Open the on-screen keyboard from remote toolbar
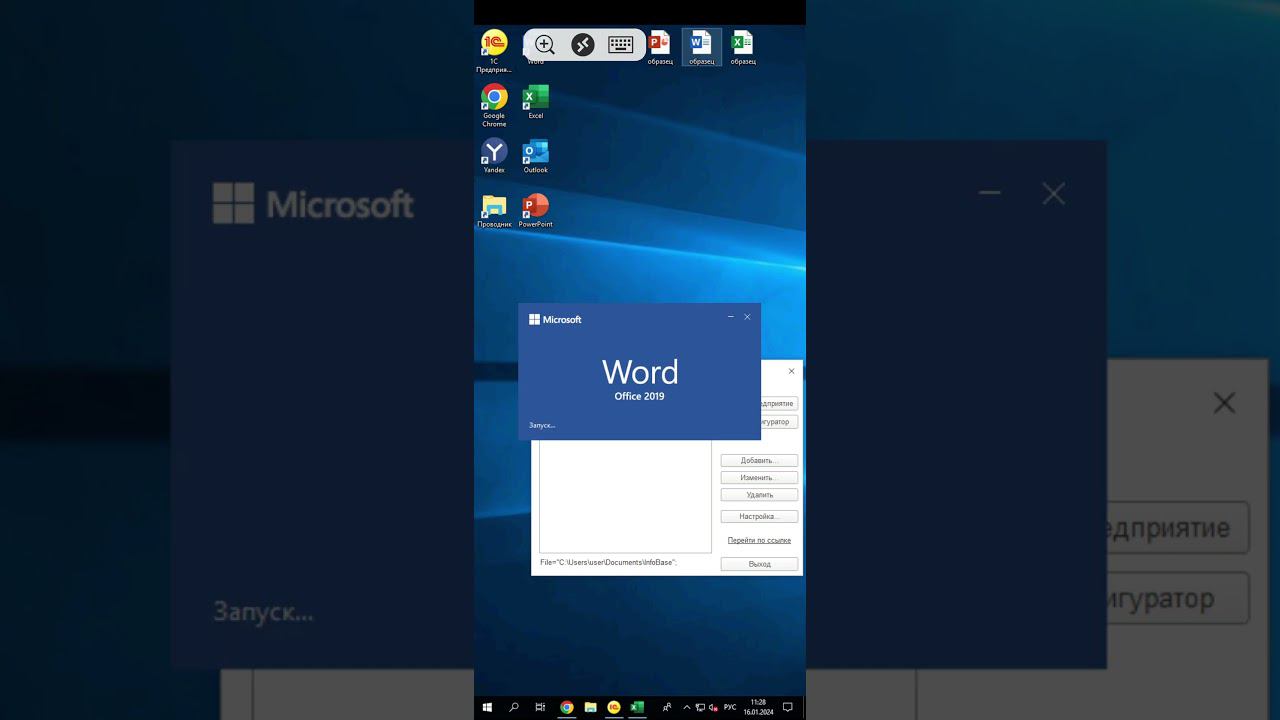Screen dimensions: 1280x720 (x=620, y=45)
